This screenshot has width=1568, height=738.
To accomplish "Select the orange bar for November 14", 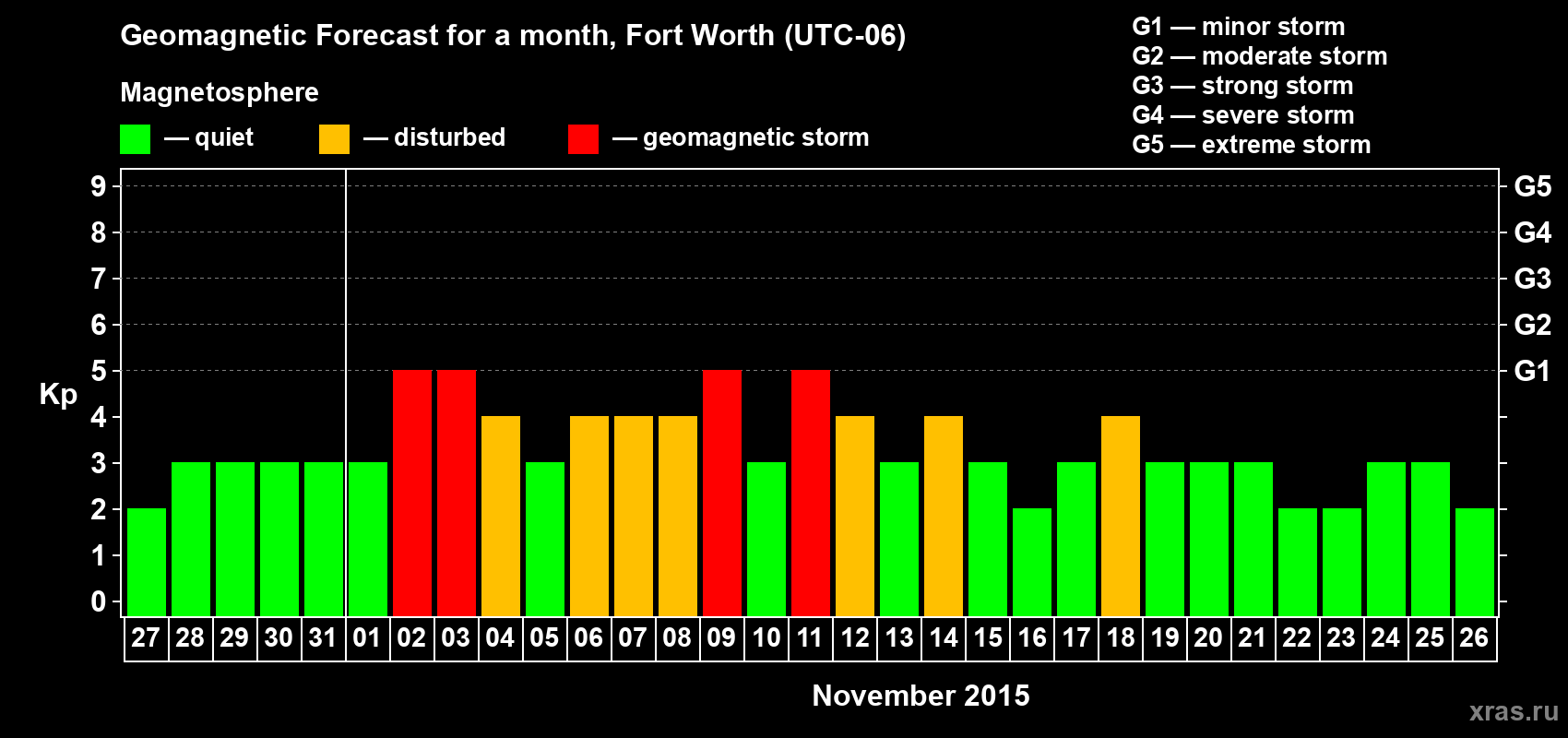I will click(944, 516).
